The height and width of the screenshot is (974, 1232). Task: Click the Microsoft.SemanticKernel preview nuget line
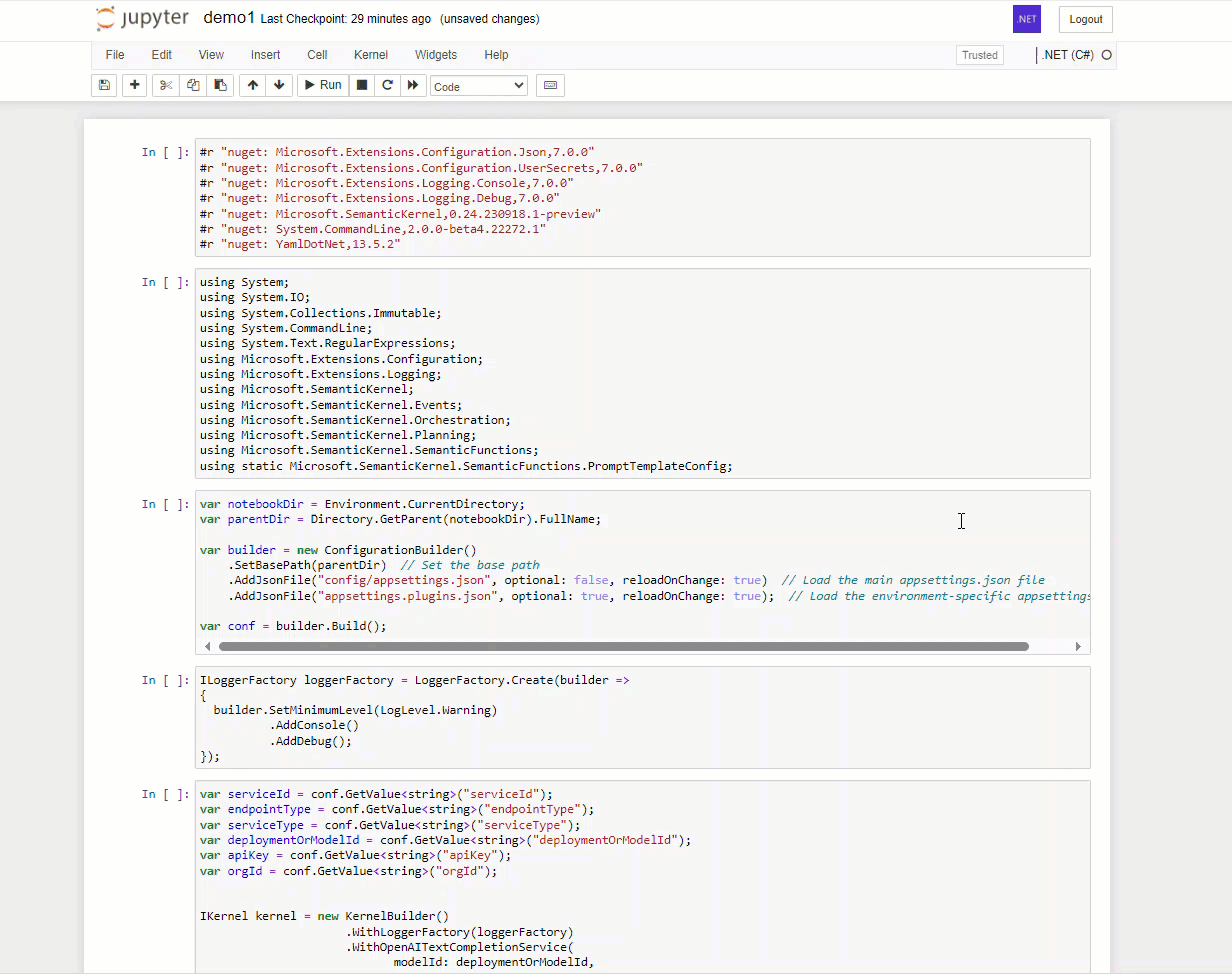[400, 214]
